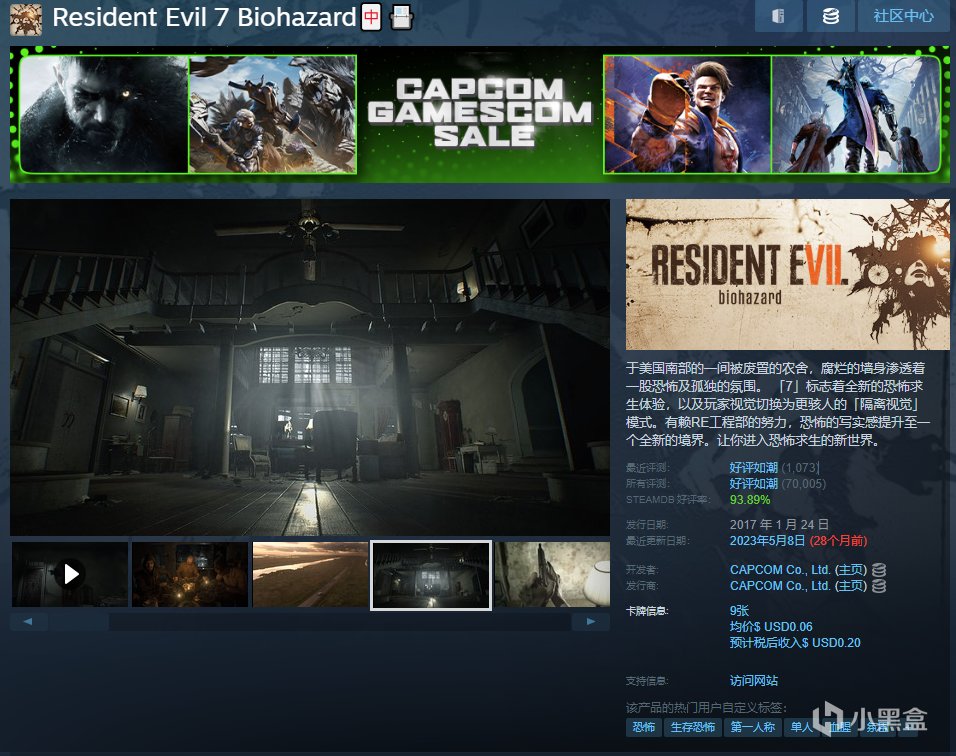The height and width of the screenshot is (756, 956).
Task: Open publisher (主页) homepage link
Action: (x=851, y=585)
